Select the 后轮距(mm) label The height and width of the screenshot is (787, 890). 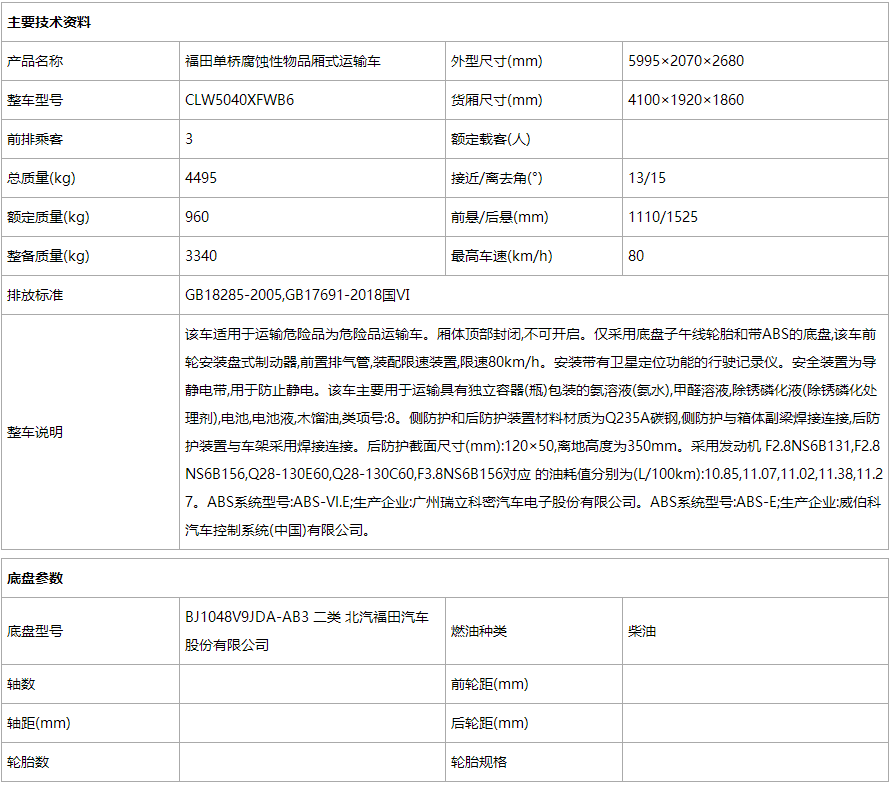tap(489, 723)
